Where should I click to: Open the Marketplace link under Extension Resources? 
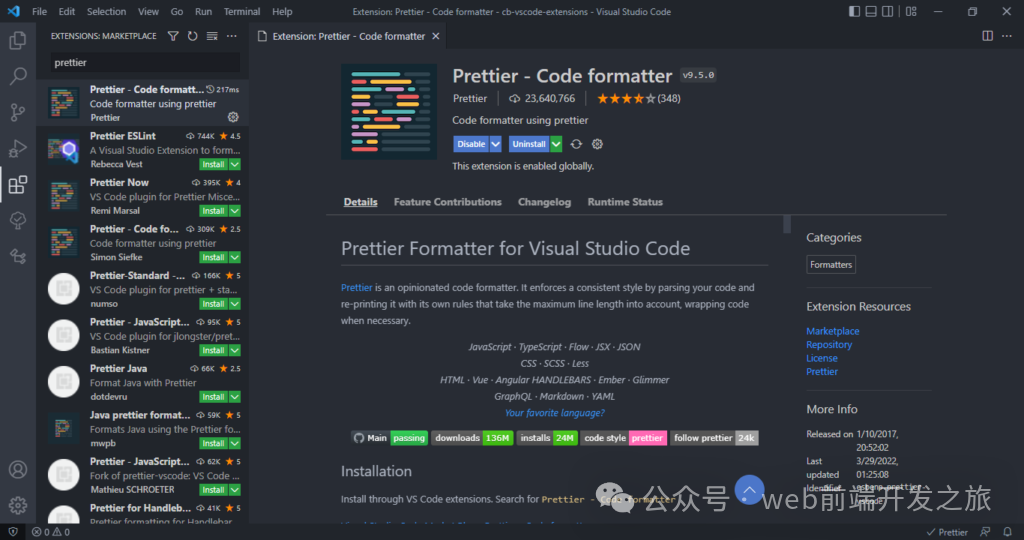point(832,331)
